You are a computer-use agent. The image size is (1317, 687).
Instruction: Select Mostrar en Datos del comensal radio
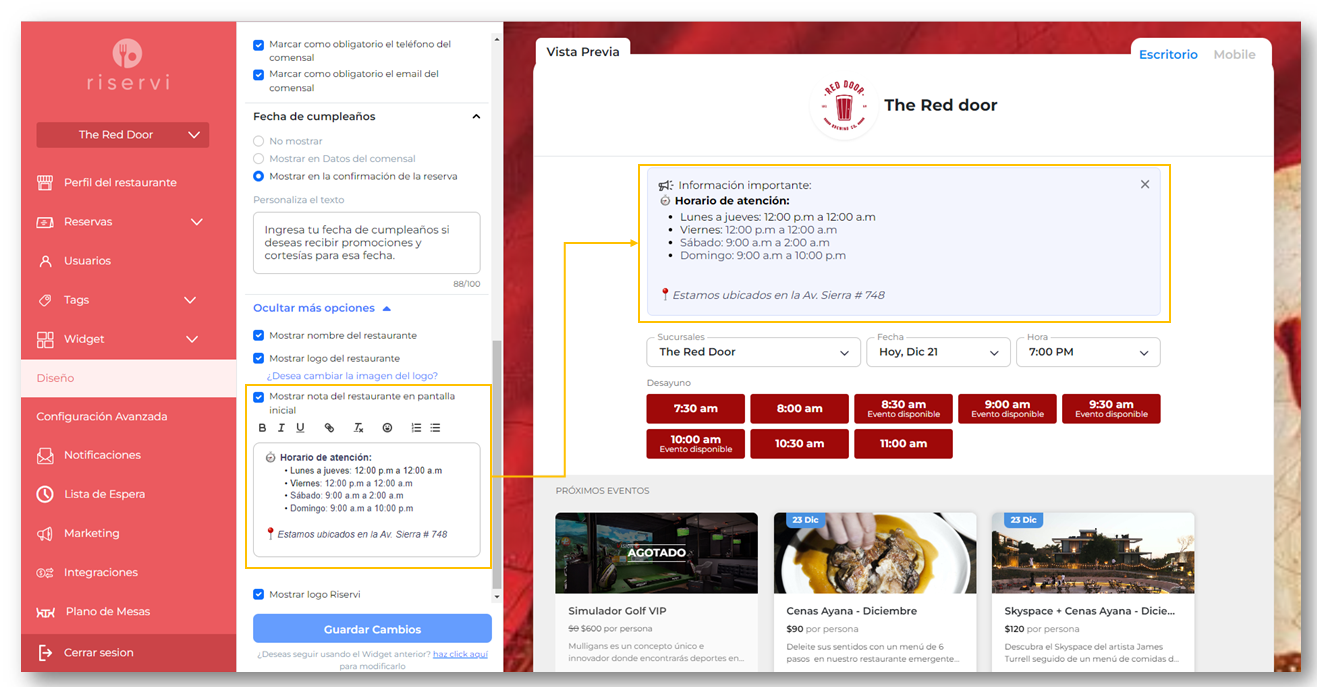(259, 159)
